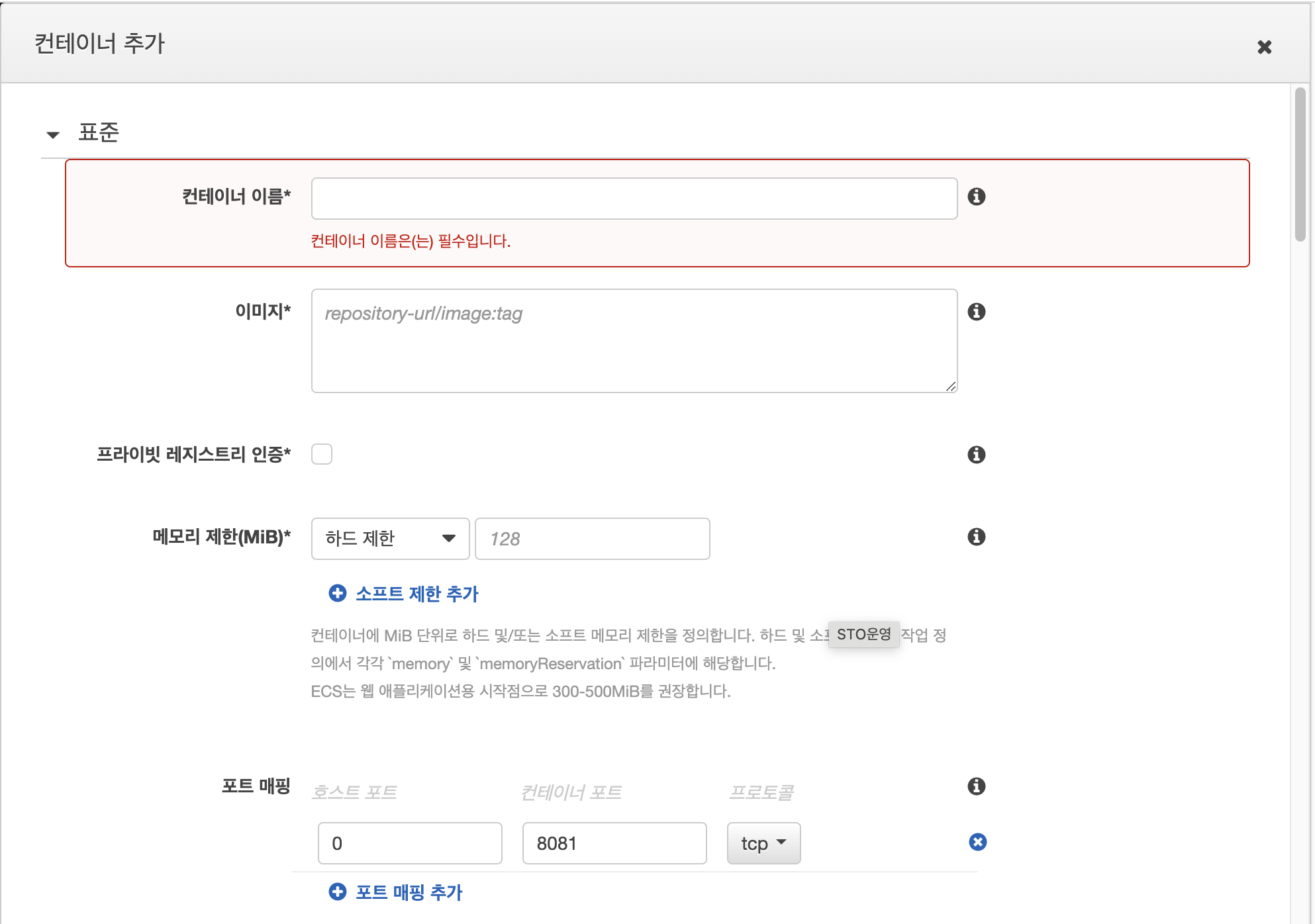Click the plus icon beside 포트 매핑 추가

(x=337, y=892)
